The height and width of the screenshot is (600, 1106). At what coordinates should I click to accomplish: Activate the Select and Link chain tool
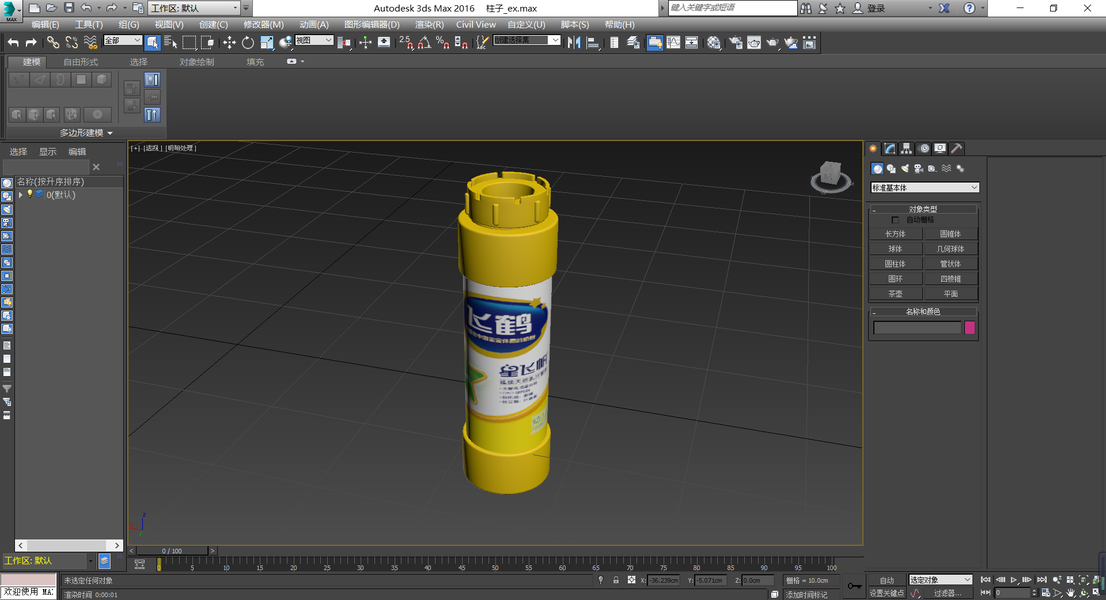(53, 42)
